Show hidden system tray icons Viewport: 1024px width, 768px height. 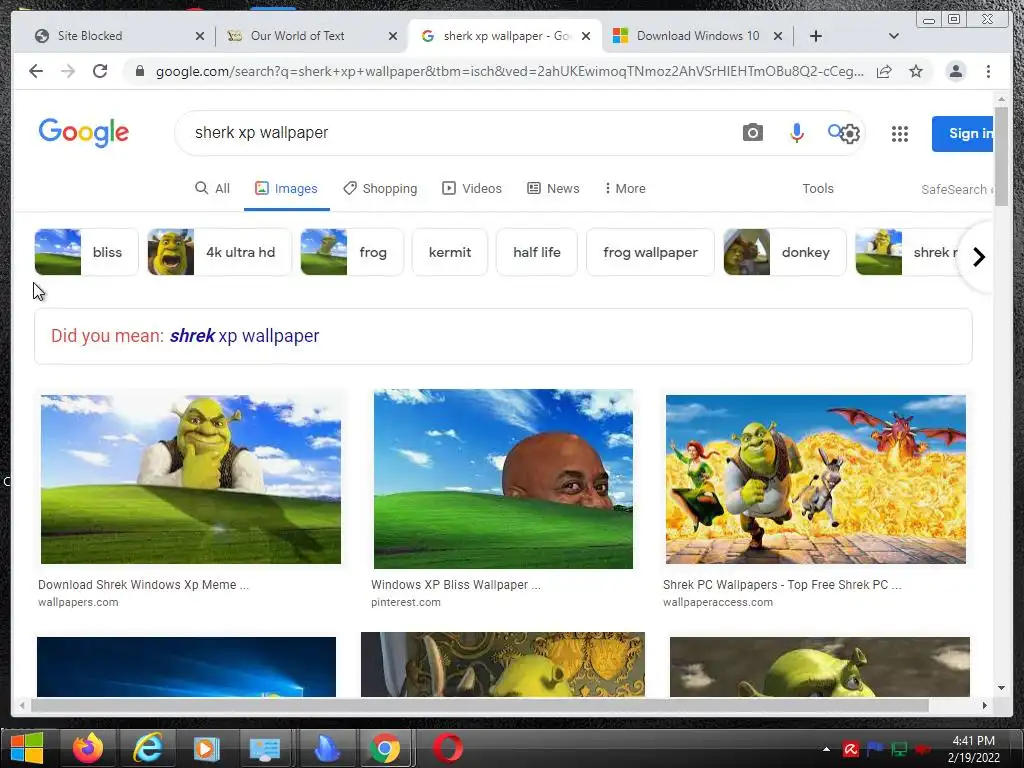[x=826, y=749]
